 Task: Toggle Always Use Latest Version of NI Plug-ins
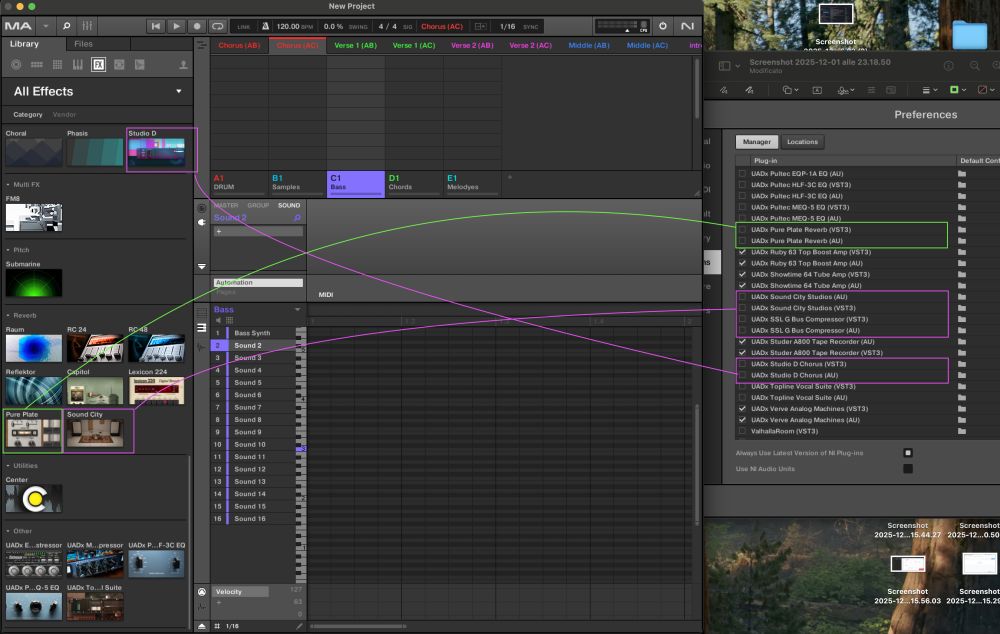click(x=908, y=453)
